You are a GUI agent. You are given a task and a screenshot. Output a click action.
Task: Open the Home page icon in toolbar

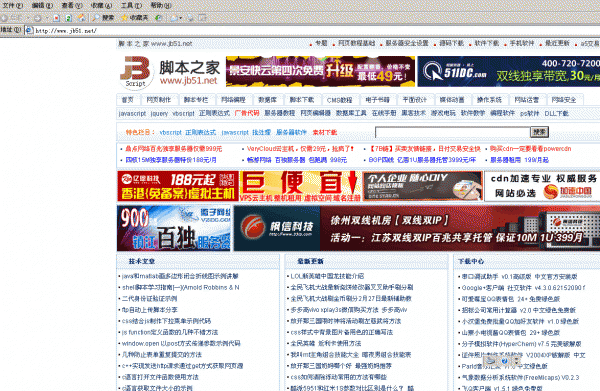coord(81,18)
